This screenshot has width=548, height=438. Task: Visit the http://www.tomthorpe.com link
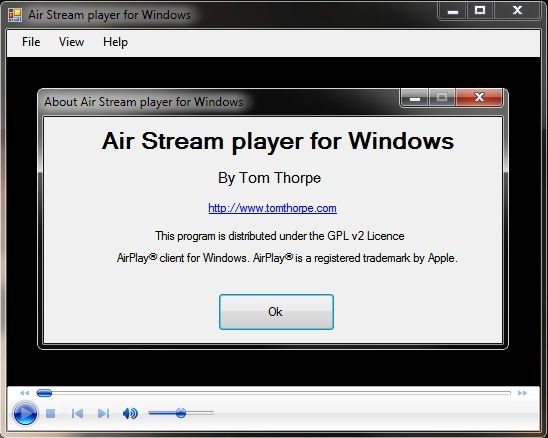tap(272, 208)
